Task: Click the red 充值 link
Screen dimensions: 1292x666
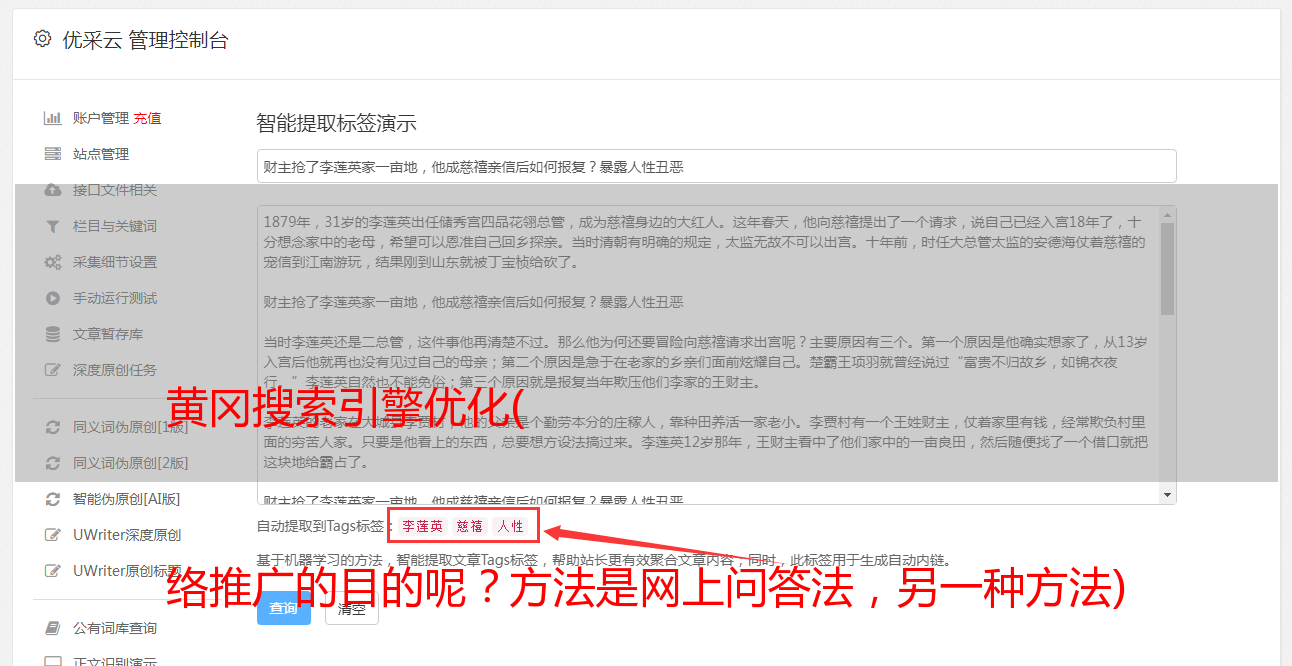Action: pyautogui.click(x=147, y=118)
